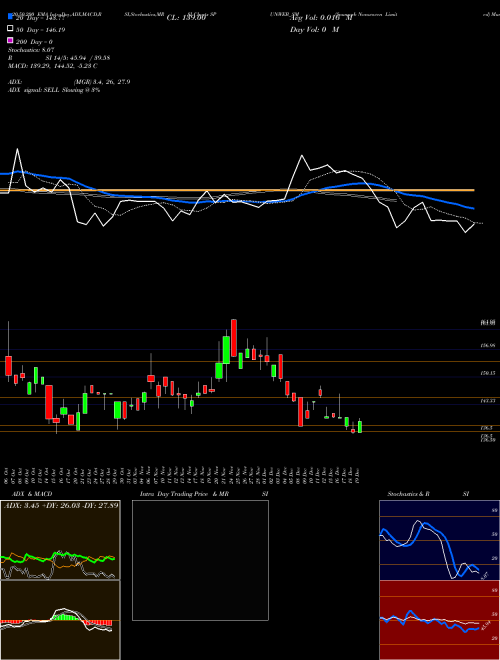
Task: Click the 'Stochastics & R SI' panel title
Action: pyautogui.click(x=428, y=494)
